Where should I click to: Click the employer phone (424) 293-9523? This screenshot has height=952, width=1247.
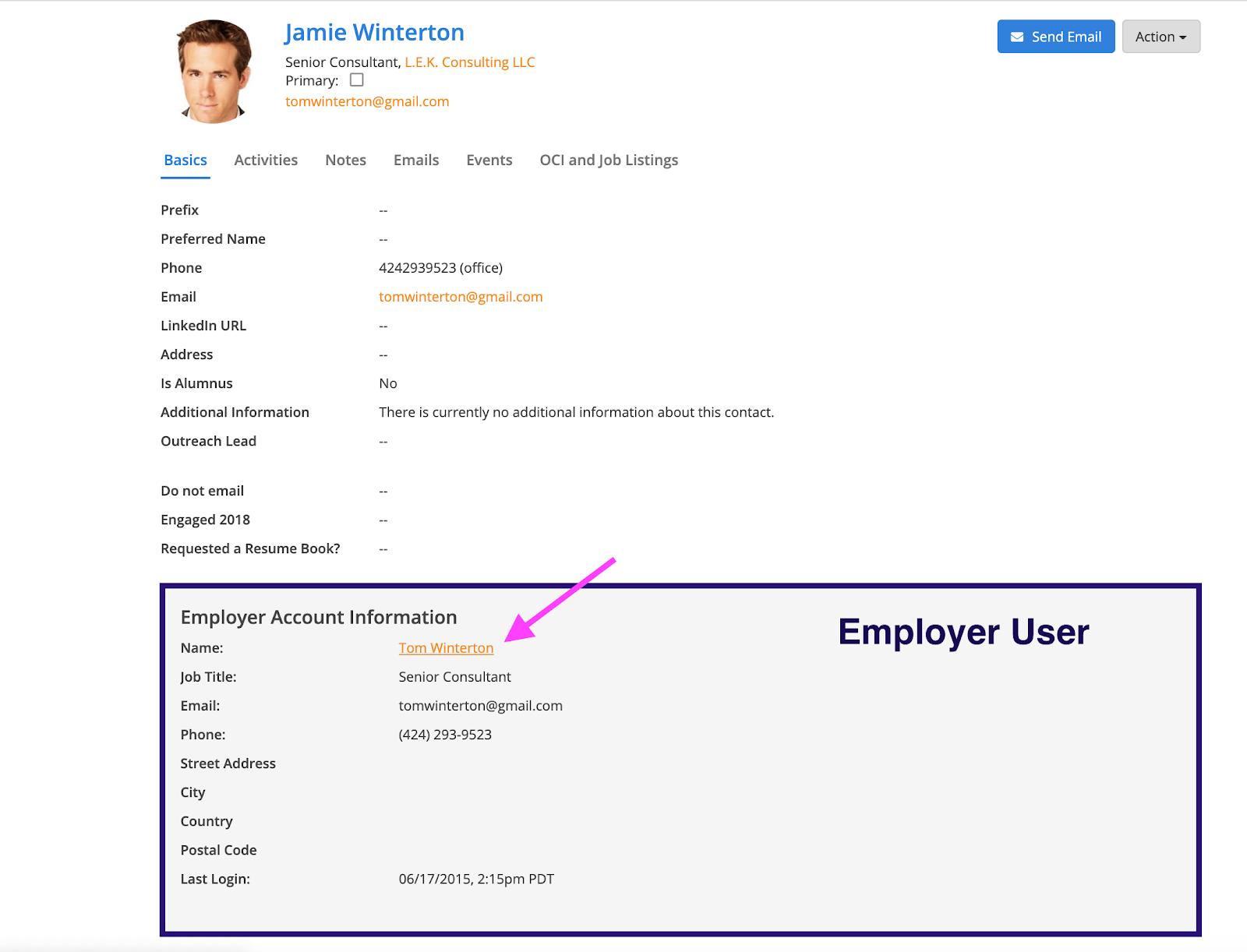[x=445, y=735]
